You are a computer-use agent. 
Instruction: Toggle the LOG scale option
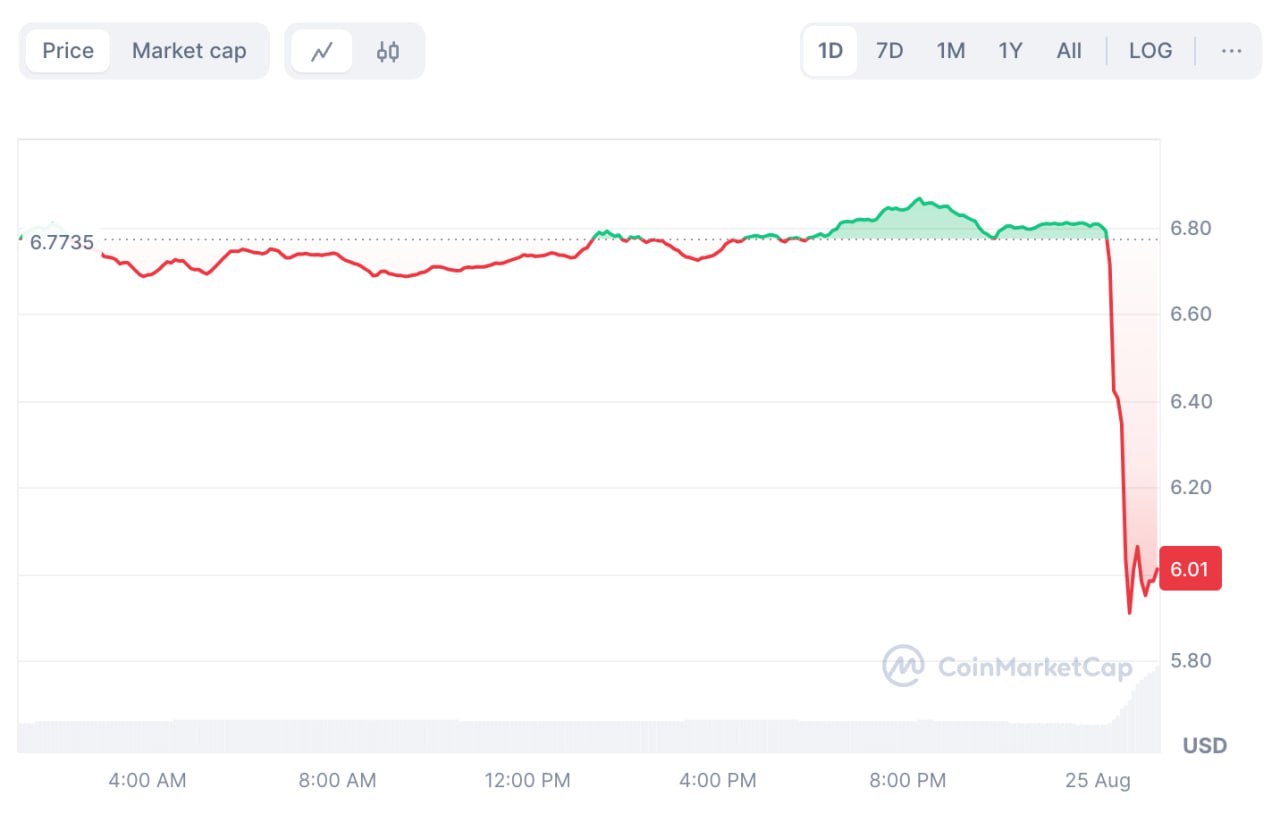coord(1150,51)
